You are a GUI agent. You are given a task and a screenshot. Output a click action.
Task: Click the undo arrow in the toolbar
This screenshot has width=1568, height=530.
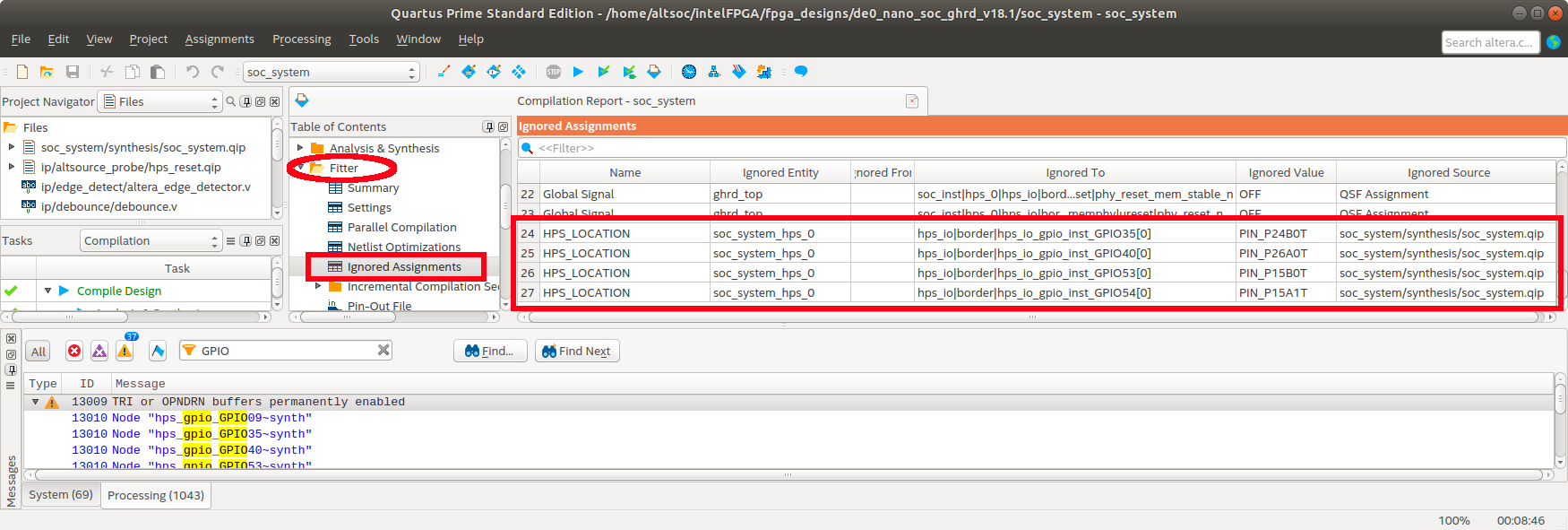pos(192,72)
